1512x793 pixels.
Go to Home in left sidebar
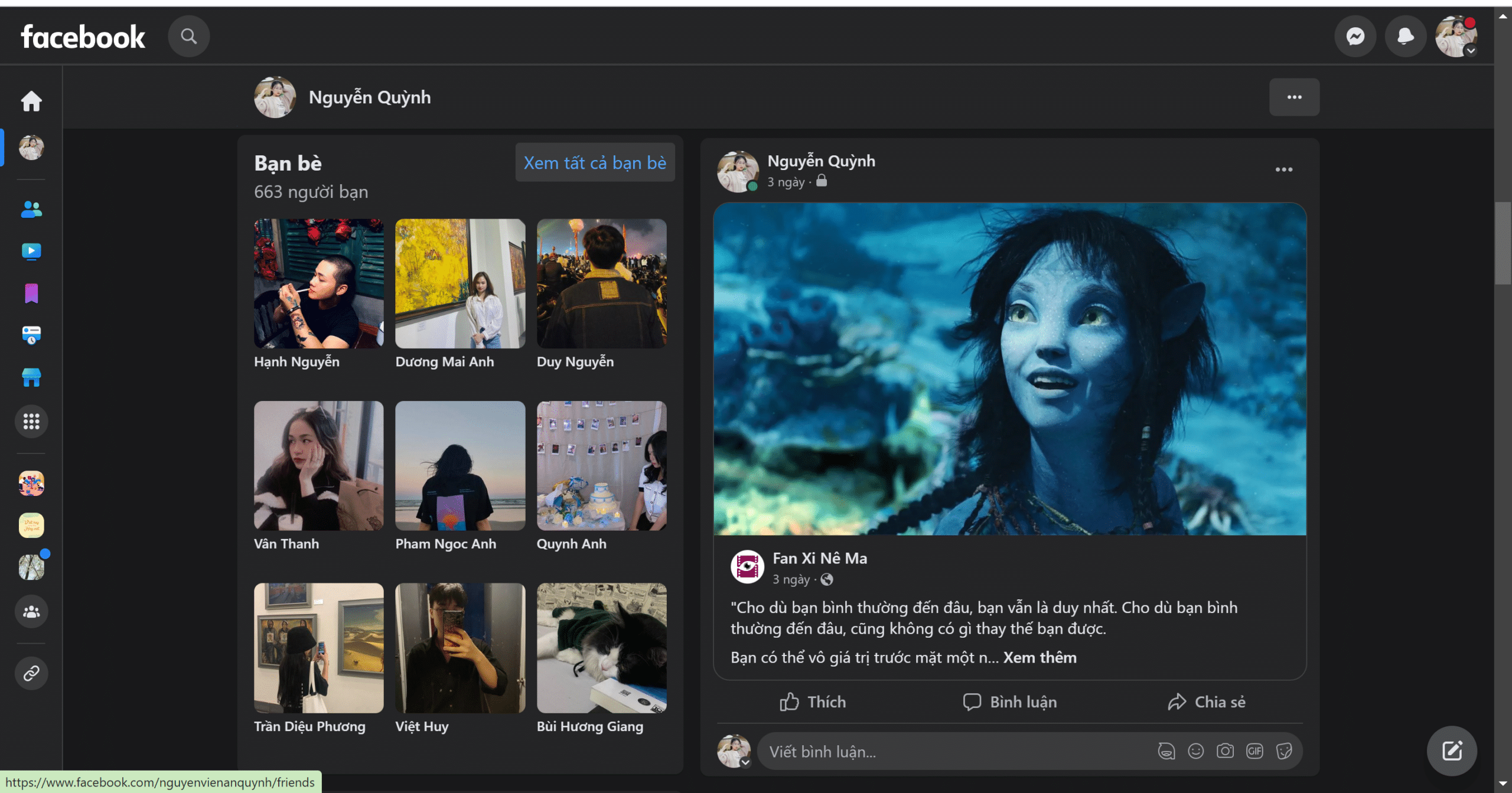[x=31, y=101]
